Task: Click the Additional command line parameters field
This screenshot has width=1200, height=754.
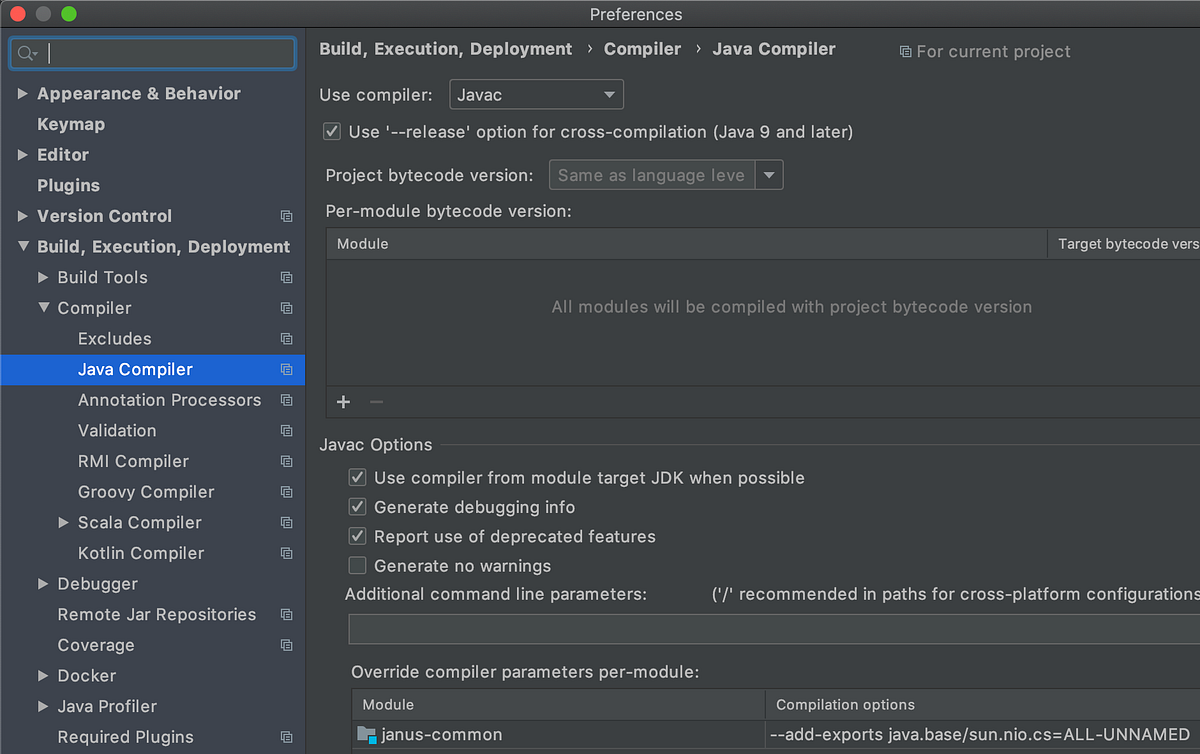Action: pyautogui.click(x=770, y=628)
